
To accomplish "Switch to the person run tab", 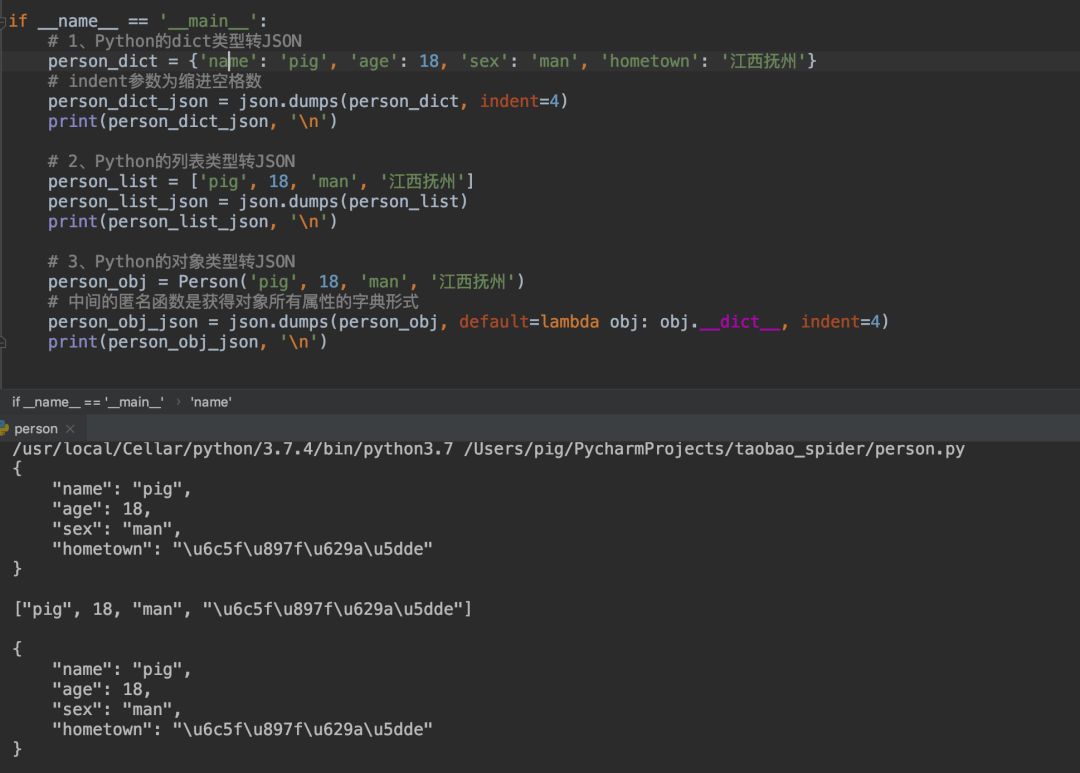I will pyautogui.click(x=35, y=428).
